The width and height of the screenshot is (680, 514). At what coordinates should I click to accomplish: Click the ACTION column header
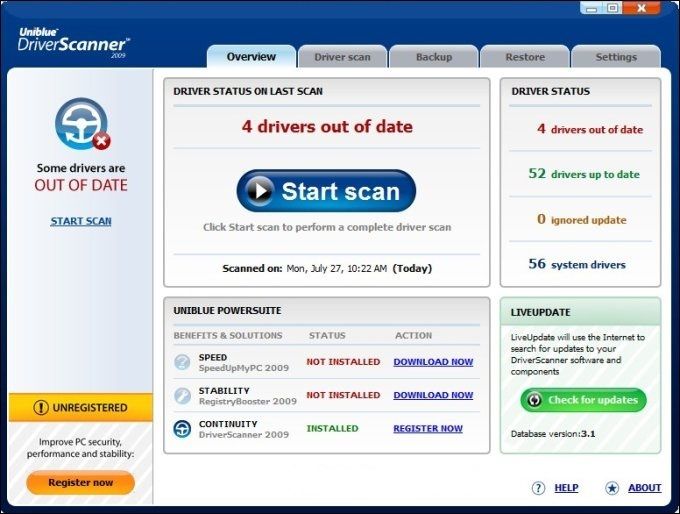point(413,335)
